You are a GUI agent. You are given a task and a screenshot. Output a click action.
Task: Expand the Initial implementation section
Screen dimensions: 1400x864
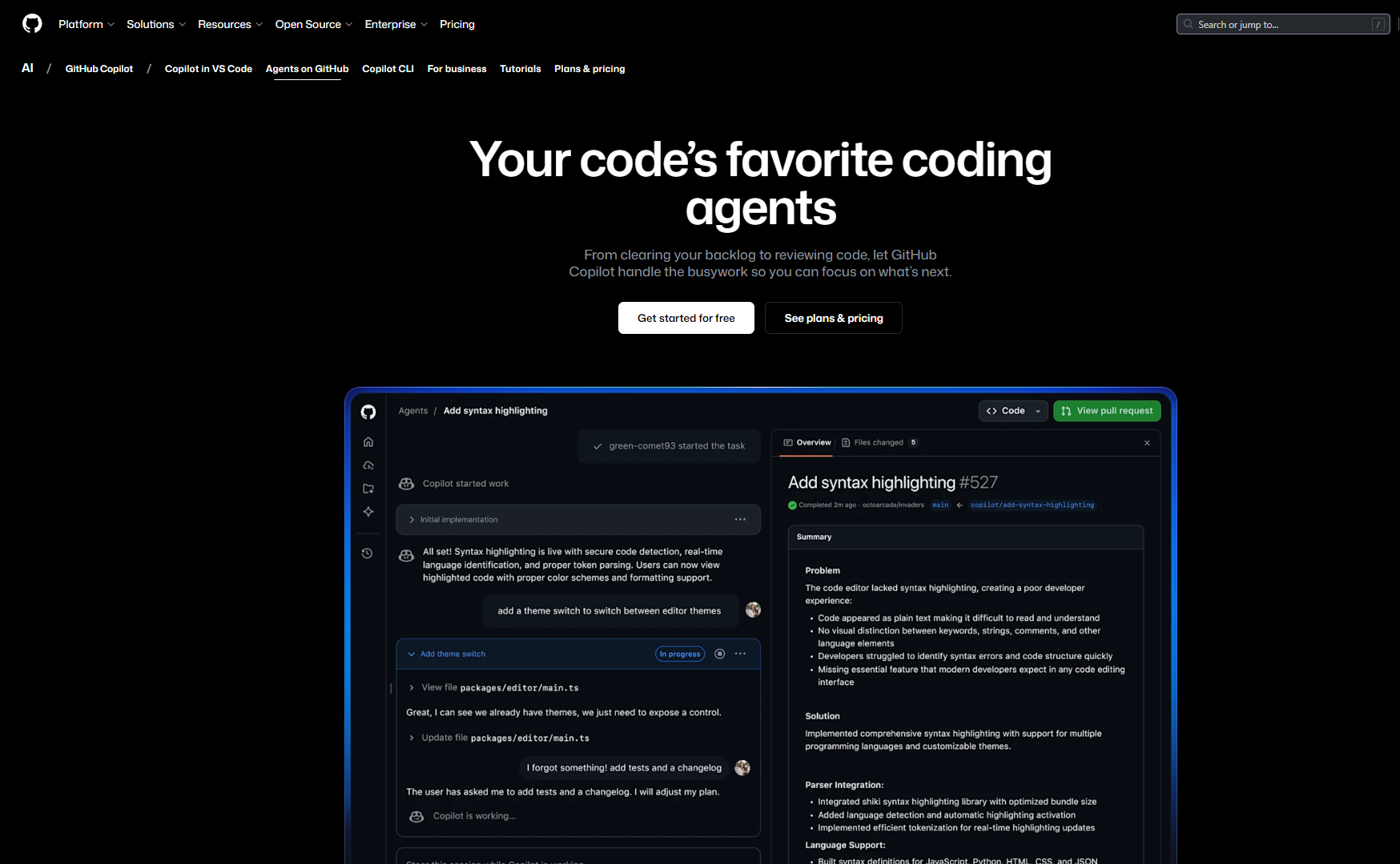point(412,519)
